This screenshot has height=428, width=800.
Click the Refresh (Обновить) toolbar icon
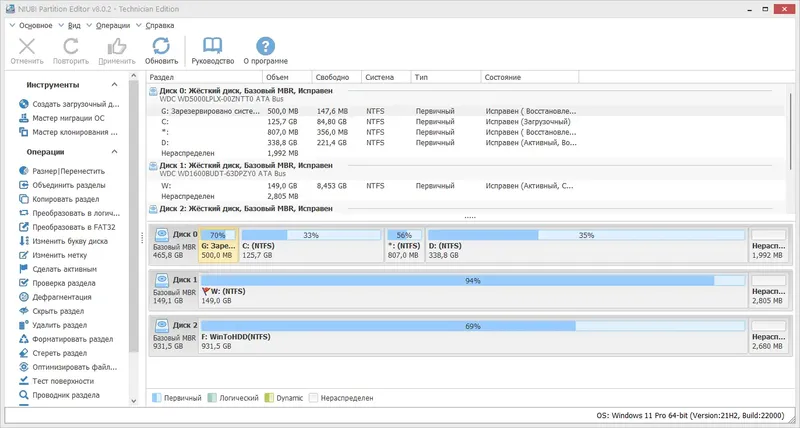point(161,46)
